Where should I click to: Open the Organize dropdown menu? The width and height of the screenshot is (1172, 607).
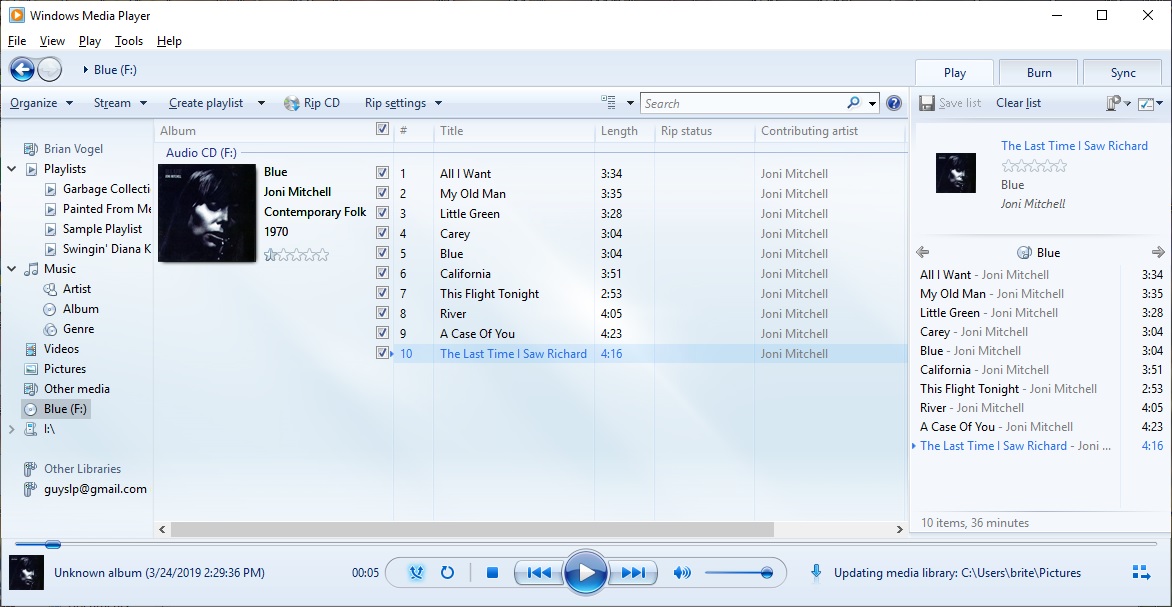coord(41,103)
